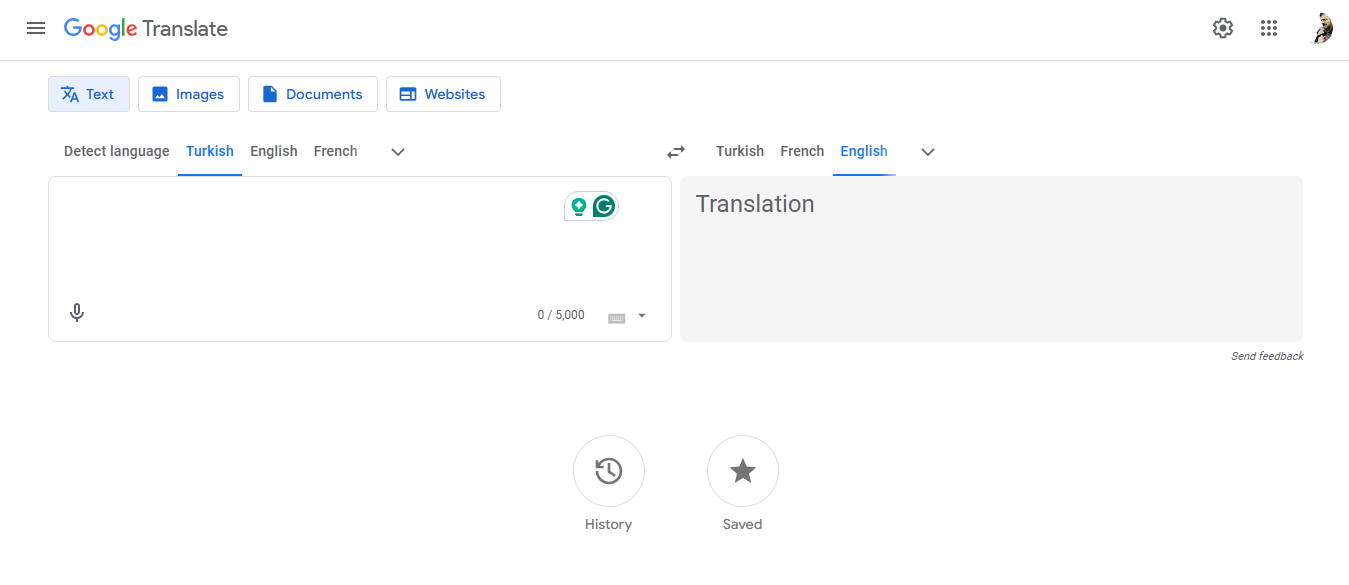Open the keyboard input method dropdown

point(627,315)
